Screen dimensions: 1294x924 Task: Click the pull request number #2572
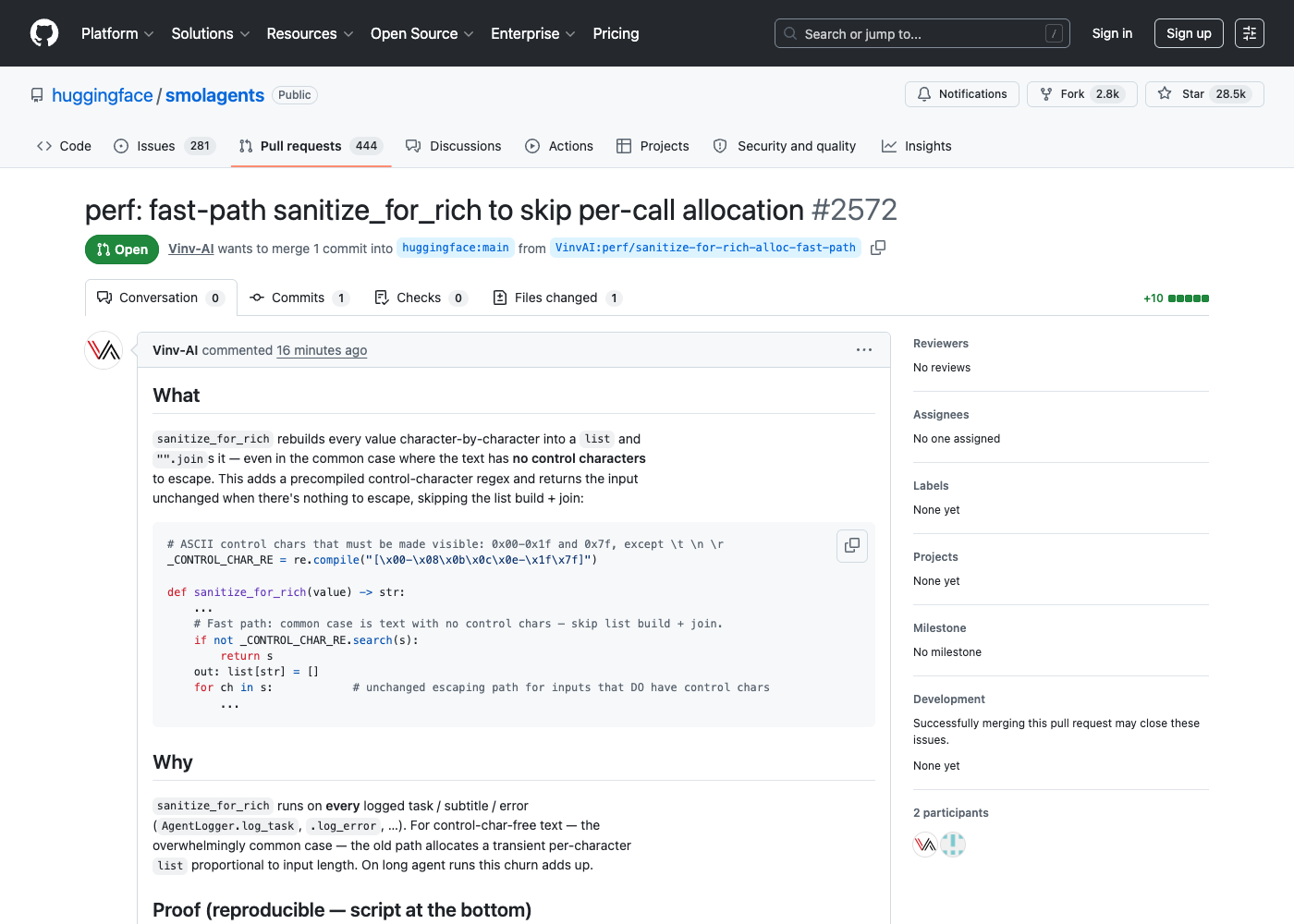[854, 210]
